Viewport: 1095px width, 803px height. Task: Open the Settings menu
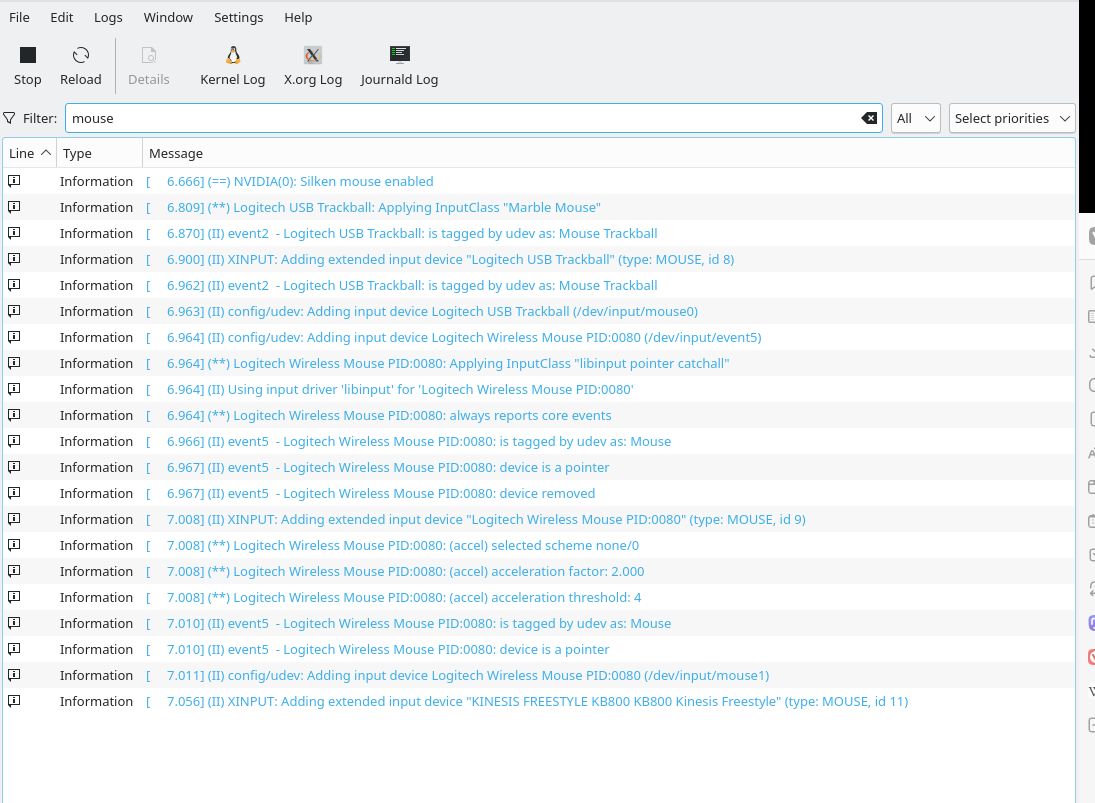point(239,17)
